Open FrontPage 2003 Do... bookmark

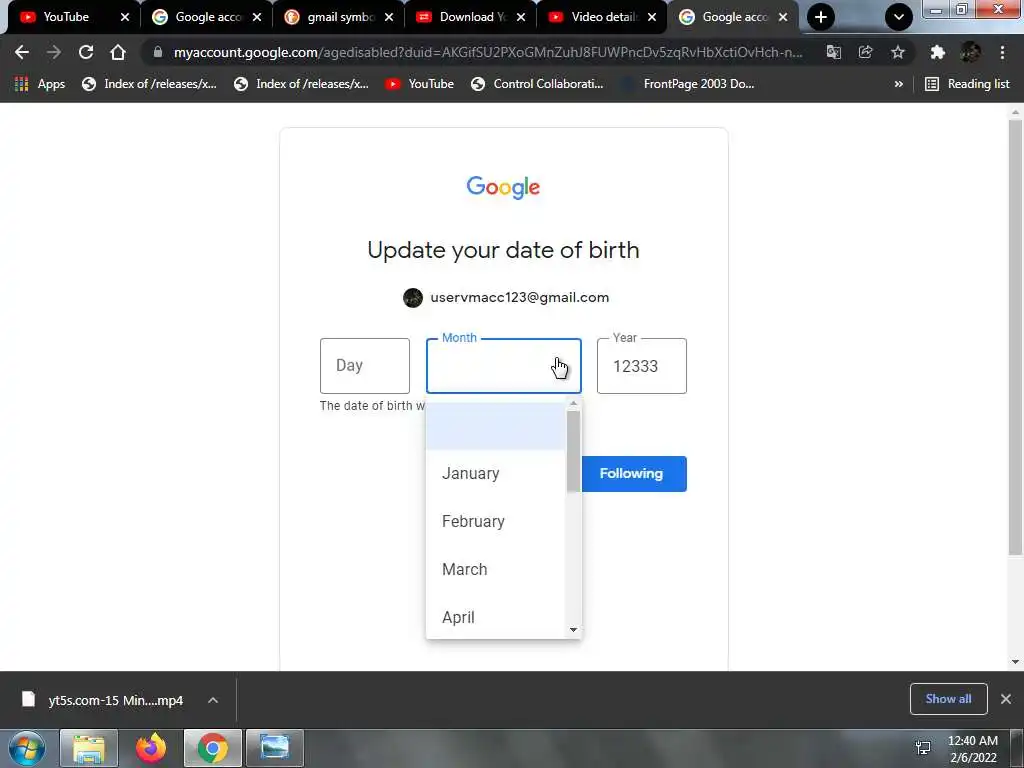click(x=688, y=84)
